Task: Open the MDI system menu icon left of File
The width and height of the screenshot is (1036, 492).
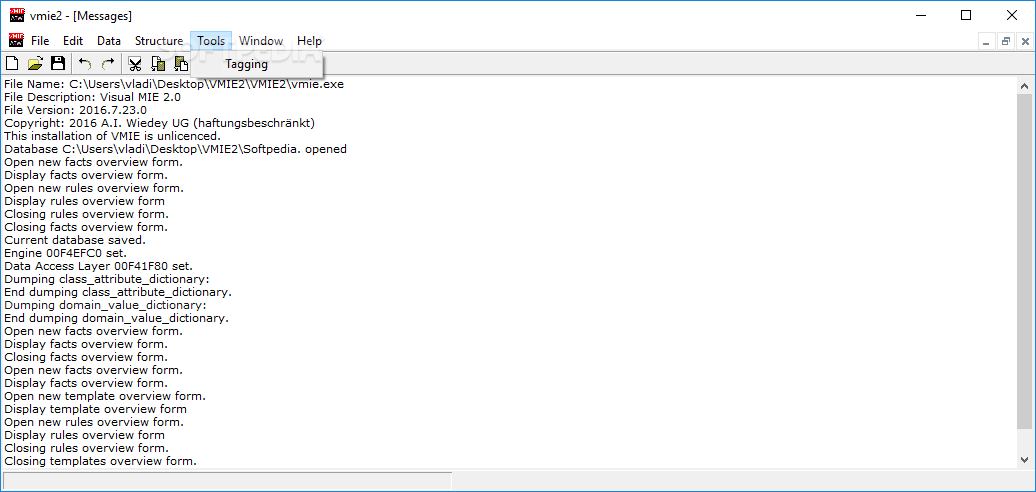Action: pos(17,40)
